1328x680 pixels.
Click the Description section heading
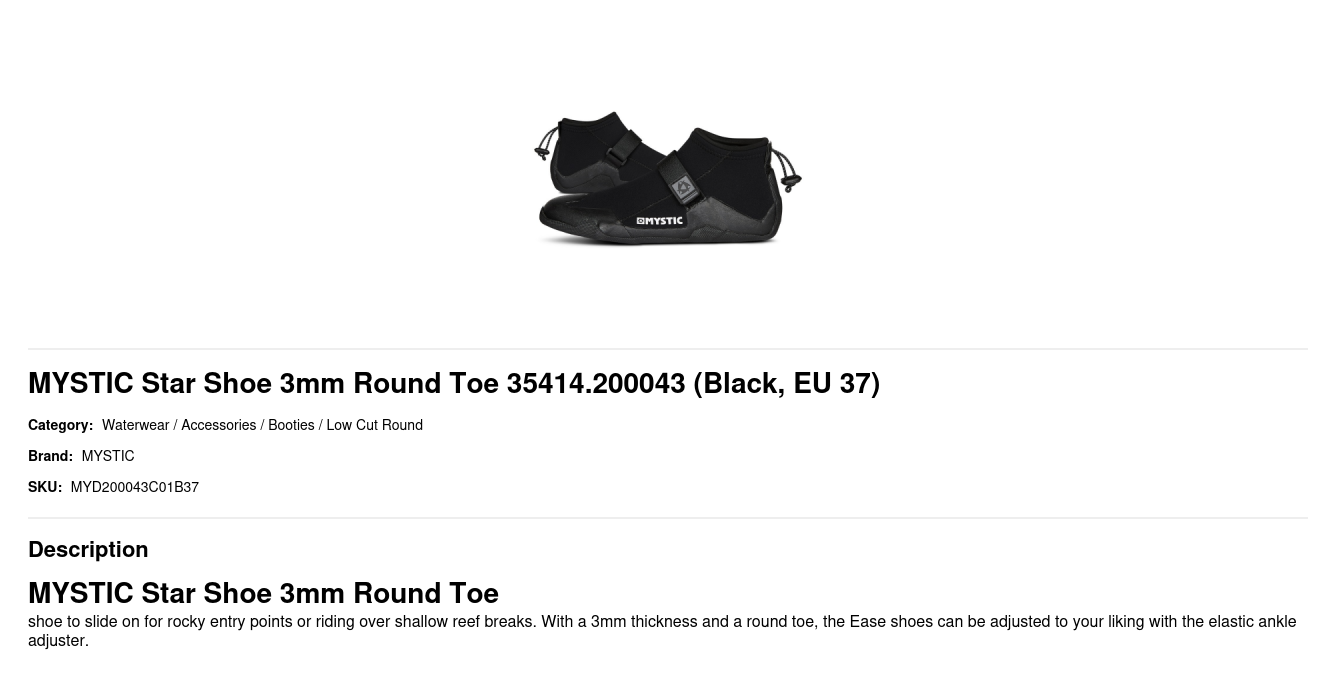pos(88,549)
